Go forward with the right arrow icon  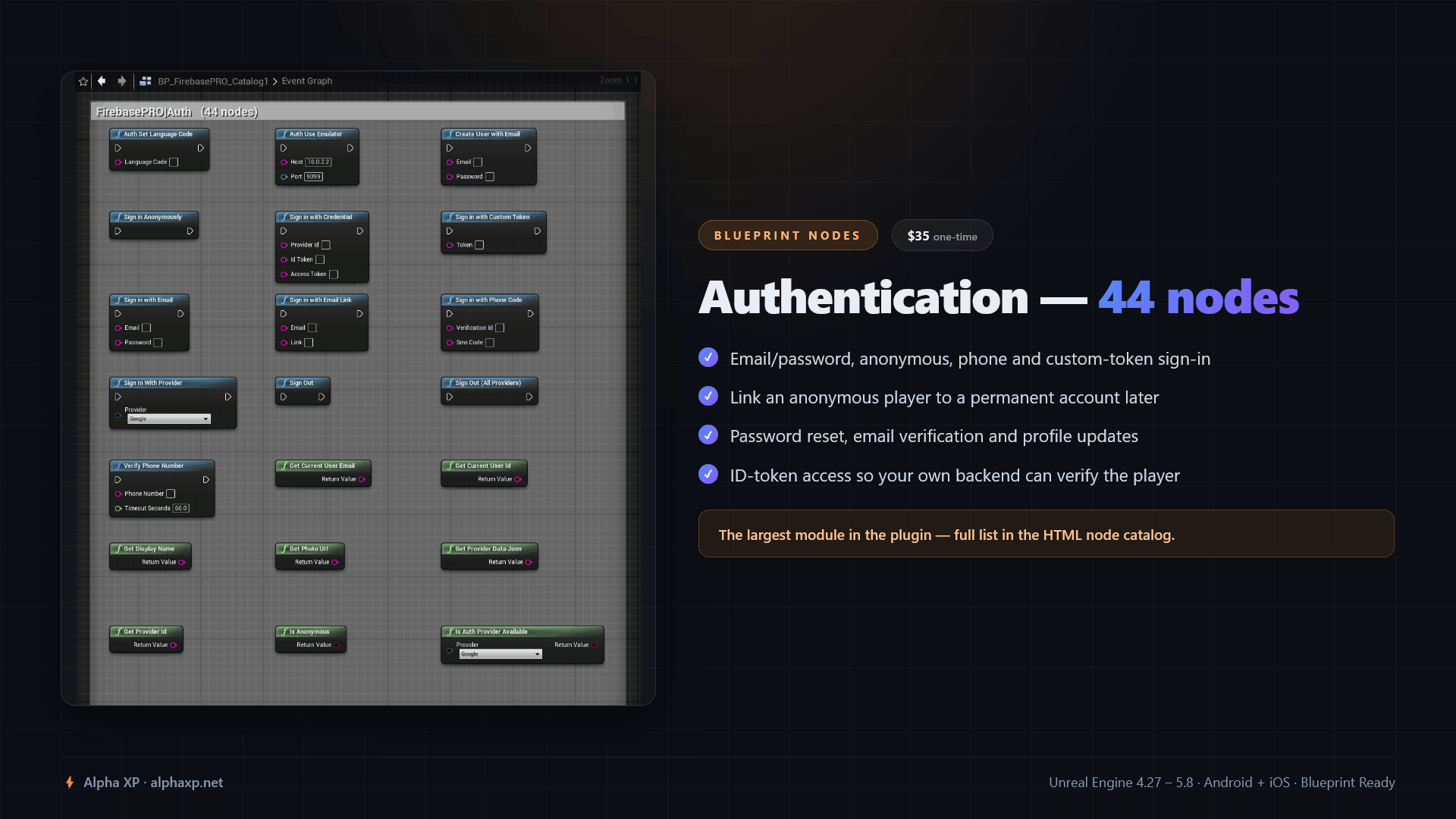click(121, 81)
